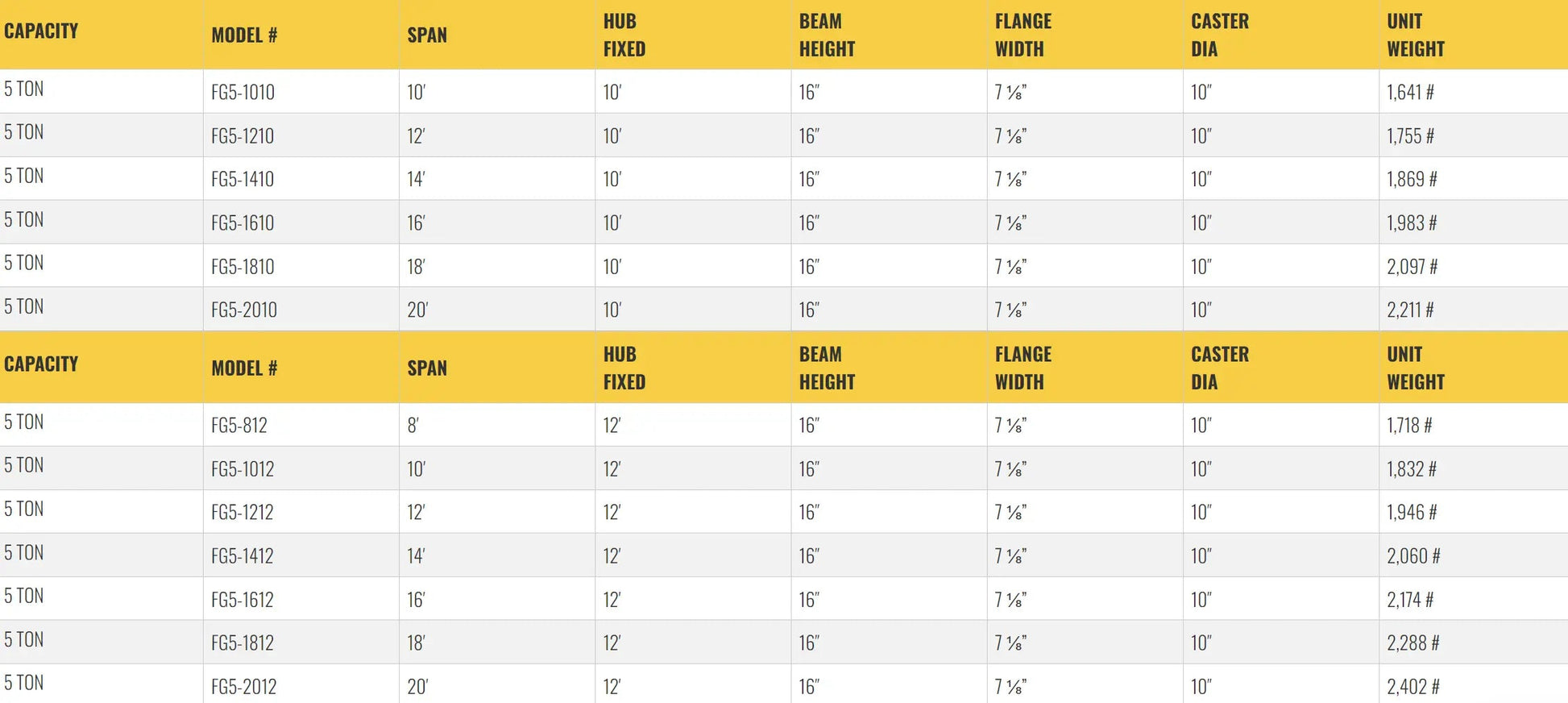Click the 2,060 # weight cell
1568x703 pixels.
[x=1412, y=556]
